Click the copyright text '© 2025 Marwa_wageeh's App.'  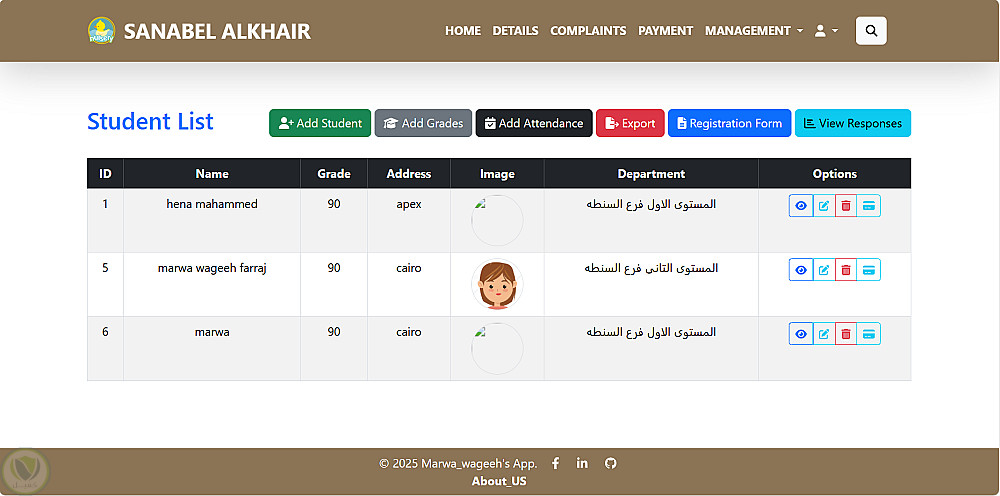458,463
